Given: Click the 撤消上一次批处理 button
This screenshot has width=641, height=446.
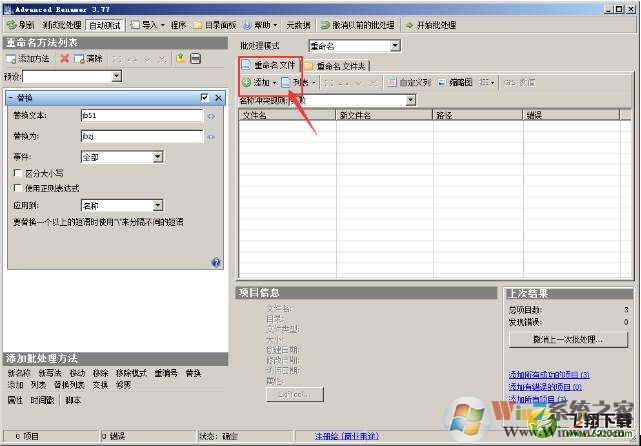Looking at the screenshot, I should [568, 340].
